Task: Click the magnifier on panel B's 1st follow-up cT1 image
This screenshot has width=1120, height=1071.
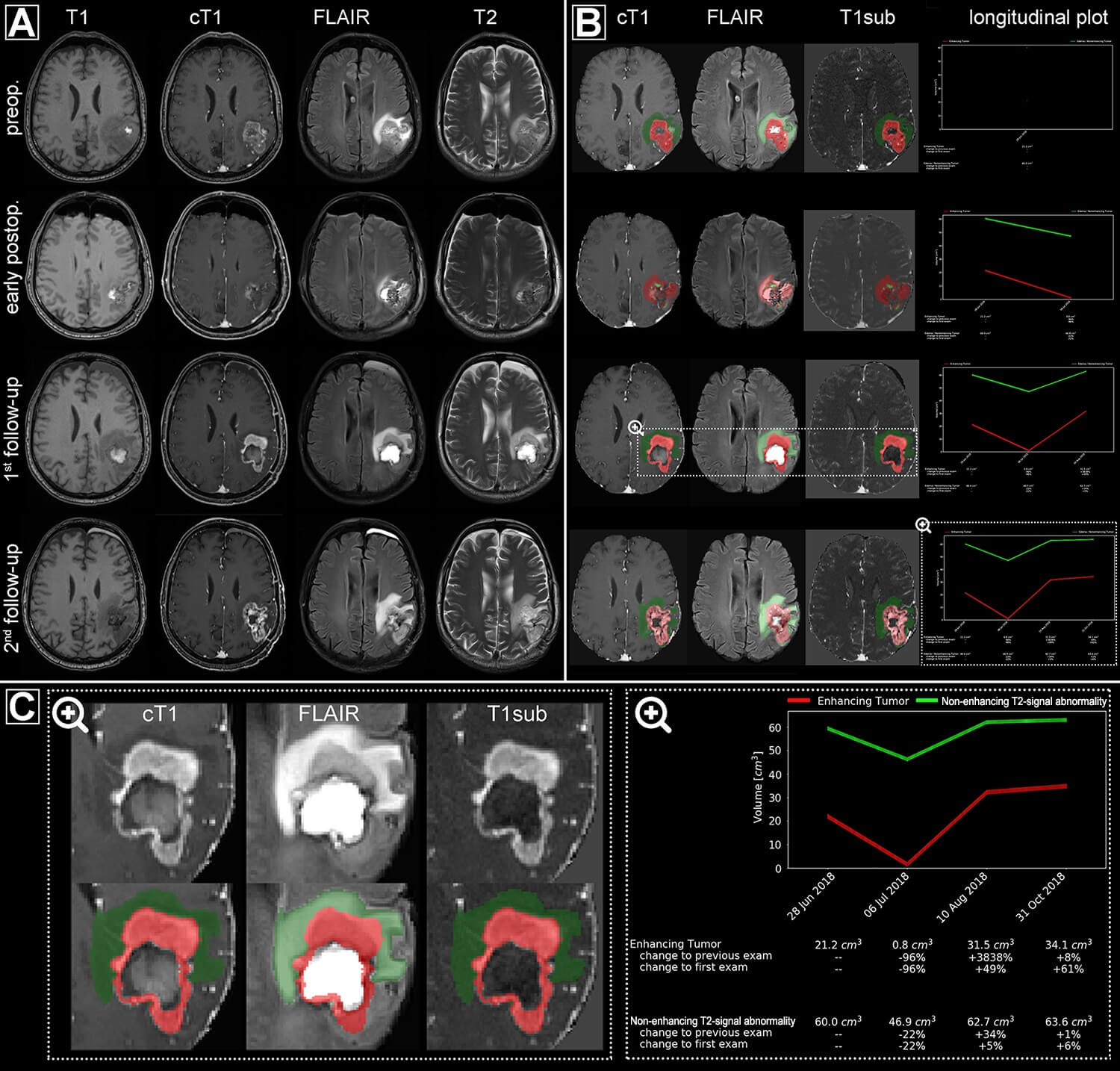Action: click(635, 428)
